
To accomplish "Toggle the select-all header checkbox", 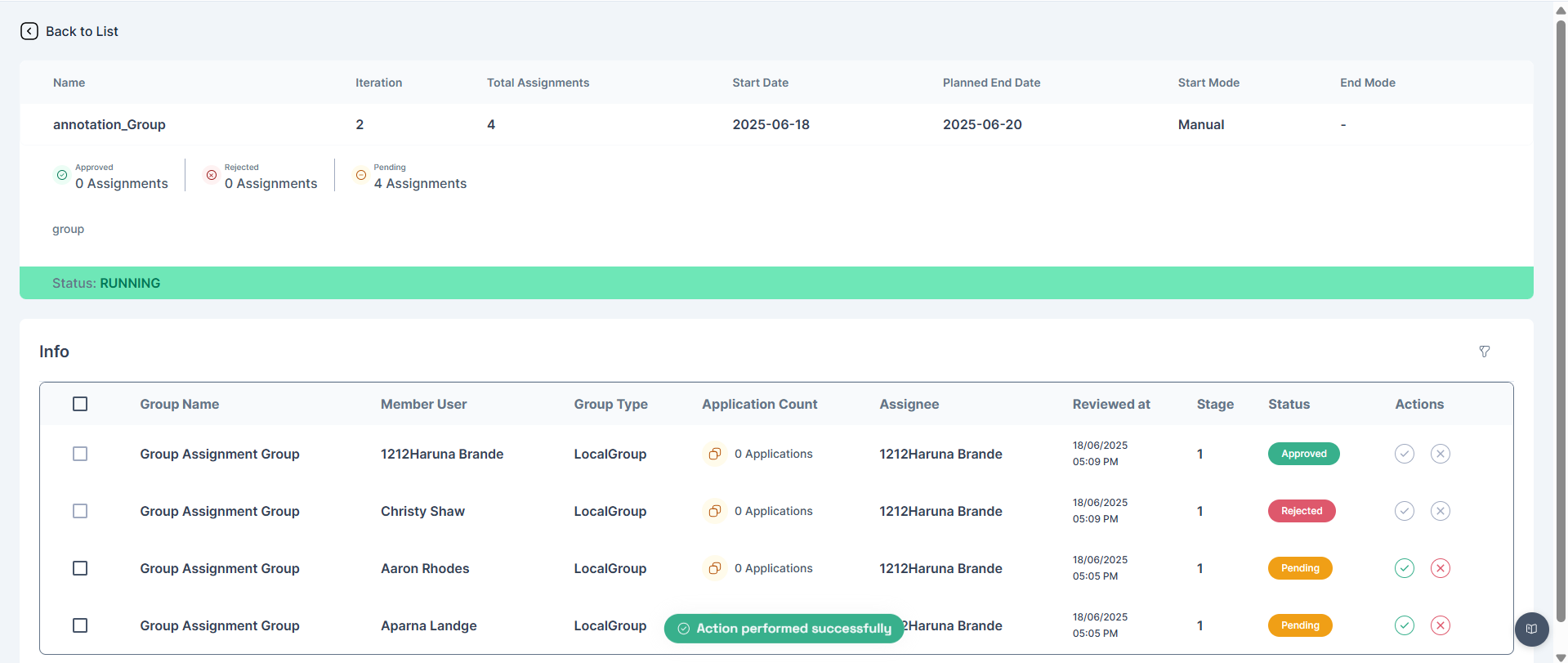I will pos(80,404).
